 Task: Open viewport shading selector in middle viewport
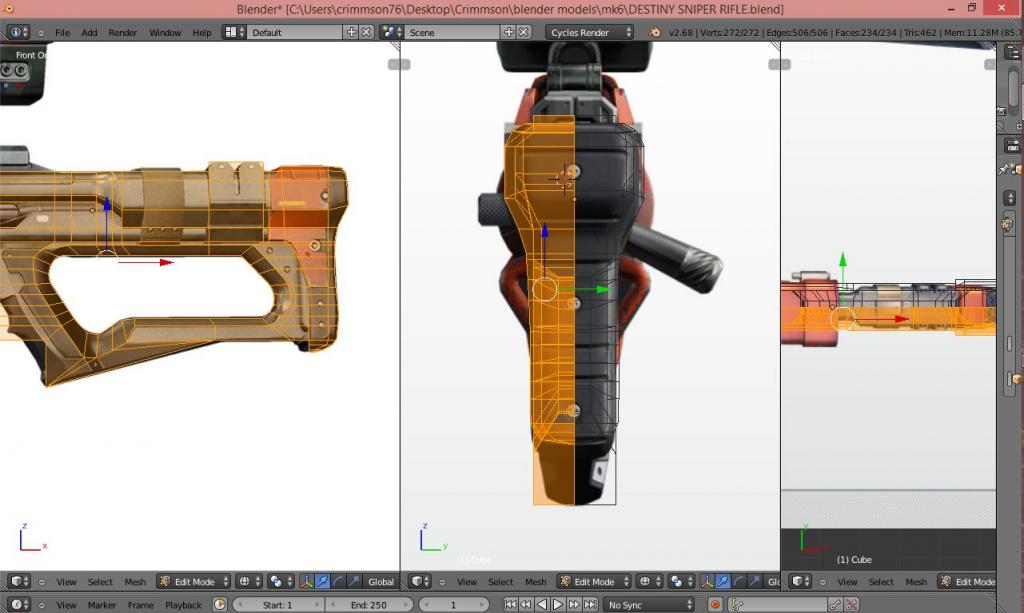coord(651,581)
